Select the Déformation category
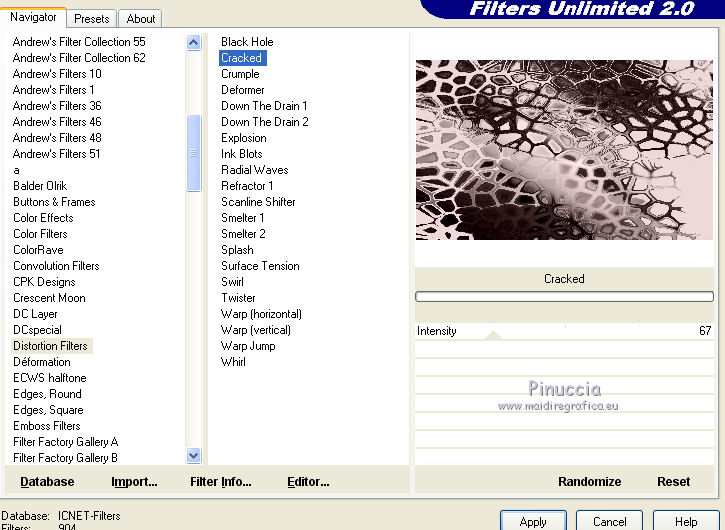 point(42,362)
